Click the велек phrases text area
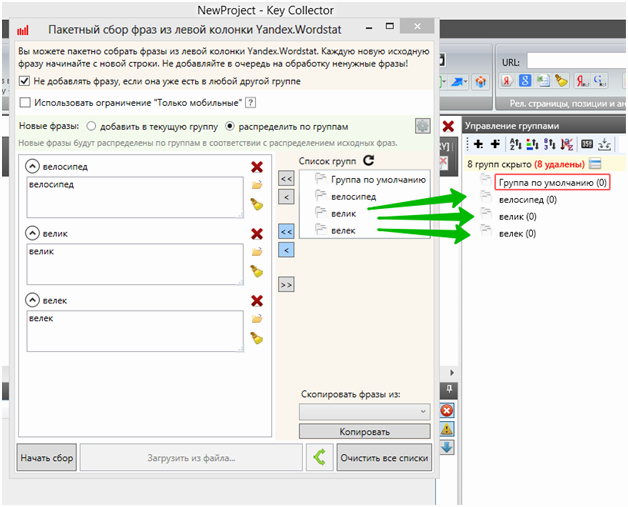The width and height of the screenshot is (628, 507). (135, 331)
